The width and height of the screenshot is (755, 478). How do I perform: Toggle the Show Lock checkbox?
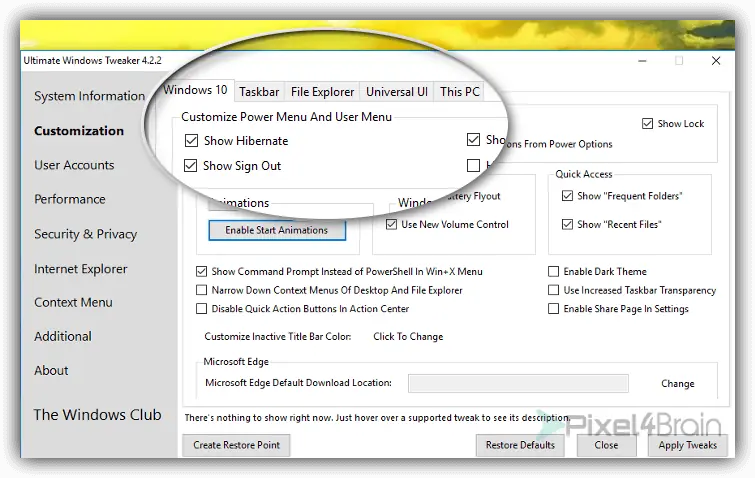point(648,124)
